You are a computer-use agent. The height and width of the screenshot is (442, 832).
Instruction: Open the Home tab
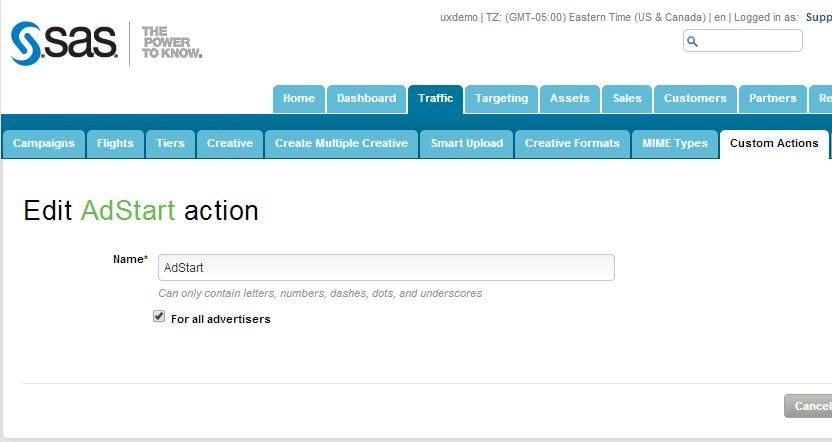[298, 99]
